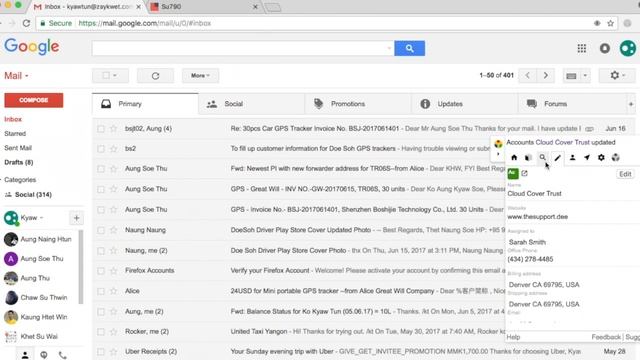The width and height of the screenshot is (640, 360).
Task: Open Social (314) category label
Action: point(33,195)
